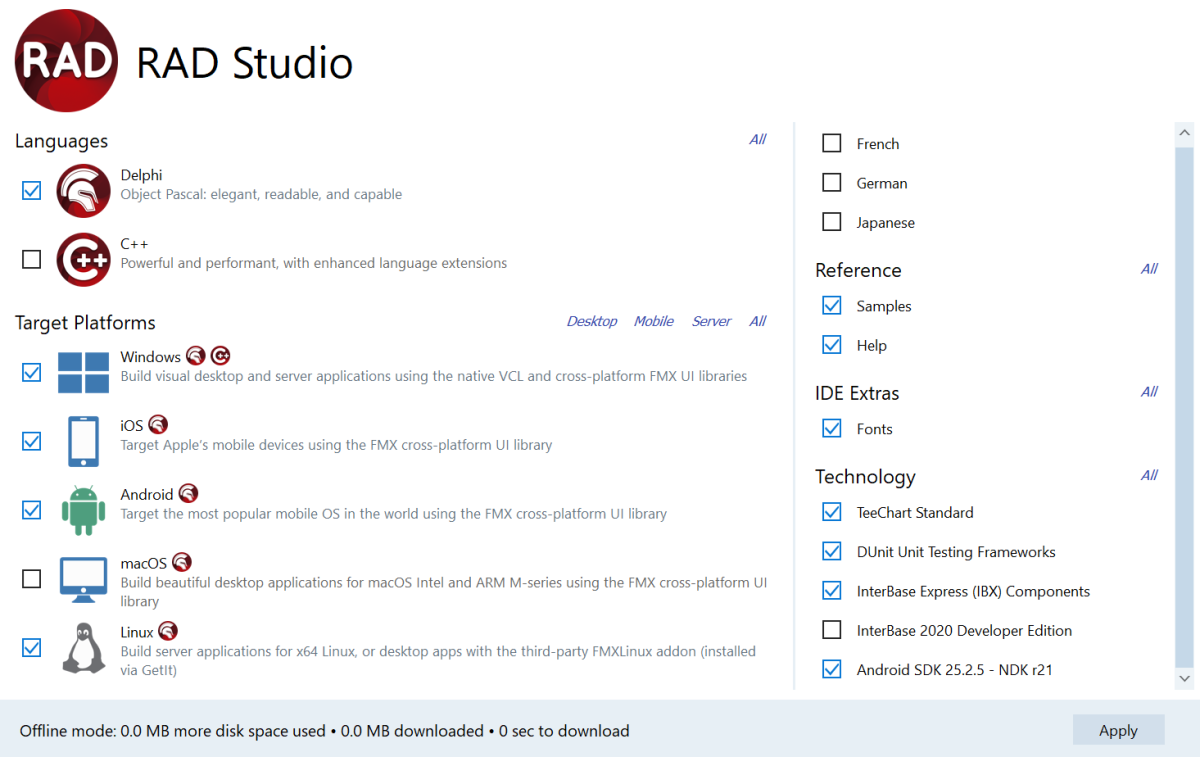Screen dimensions: 1200x757
Task: Click the Delphi badge next to Linux
Action: [x=168, y=631]
